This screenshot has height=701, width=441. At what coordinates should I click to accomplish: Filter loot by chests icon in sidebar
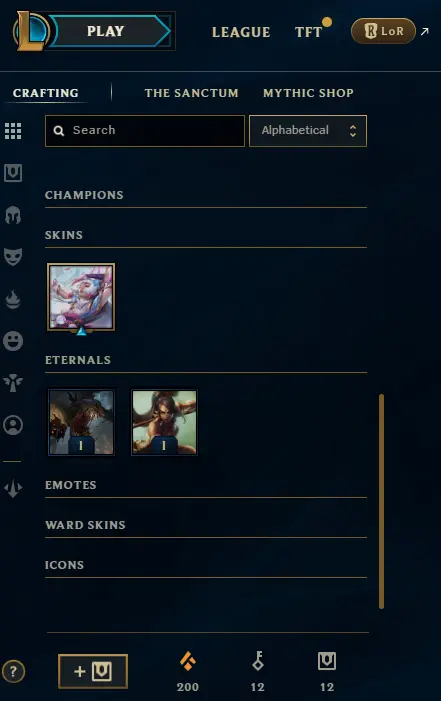pos(13,173)
